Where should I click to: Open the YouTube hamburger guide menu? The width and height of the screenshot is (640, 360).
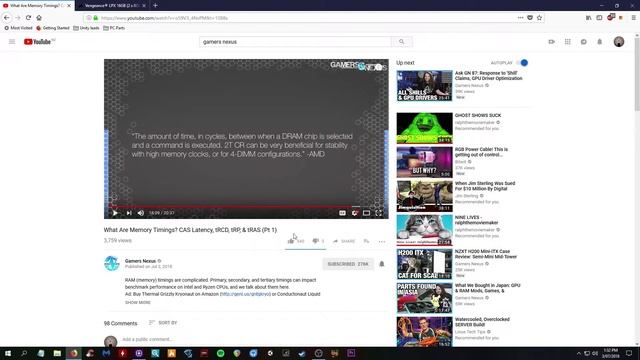point(12,42)
